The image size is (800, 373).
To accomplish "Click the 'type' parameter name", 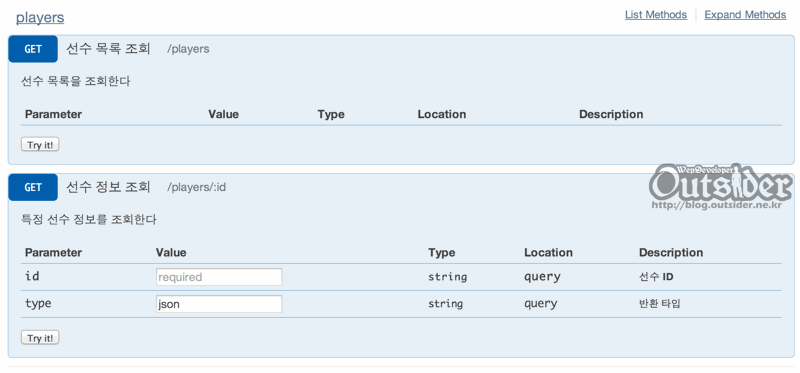I will [38, 304].
